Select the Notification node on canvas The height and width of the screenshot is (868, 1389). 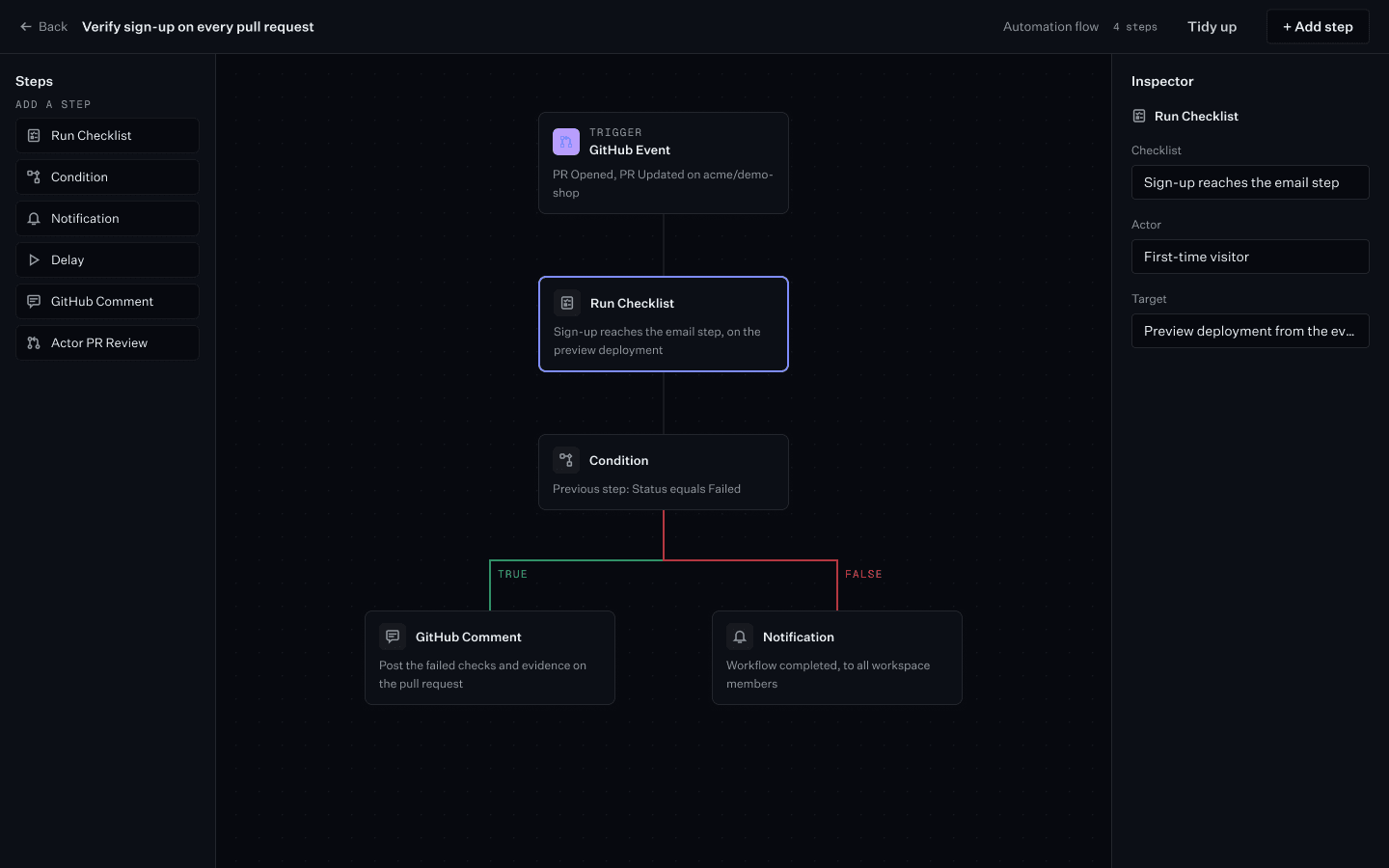(837, 658)
